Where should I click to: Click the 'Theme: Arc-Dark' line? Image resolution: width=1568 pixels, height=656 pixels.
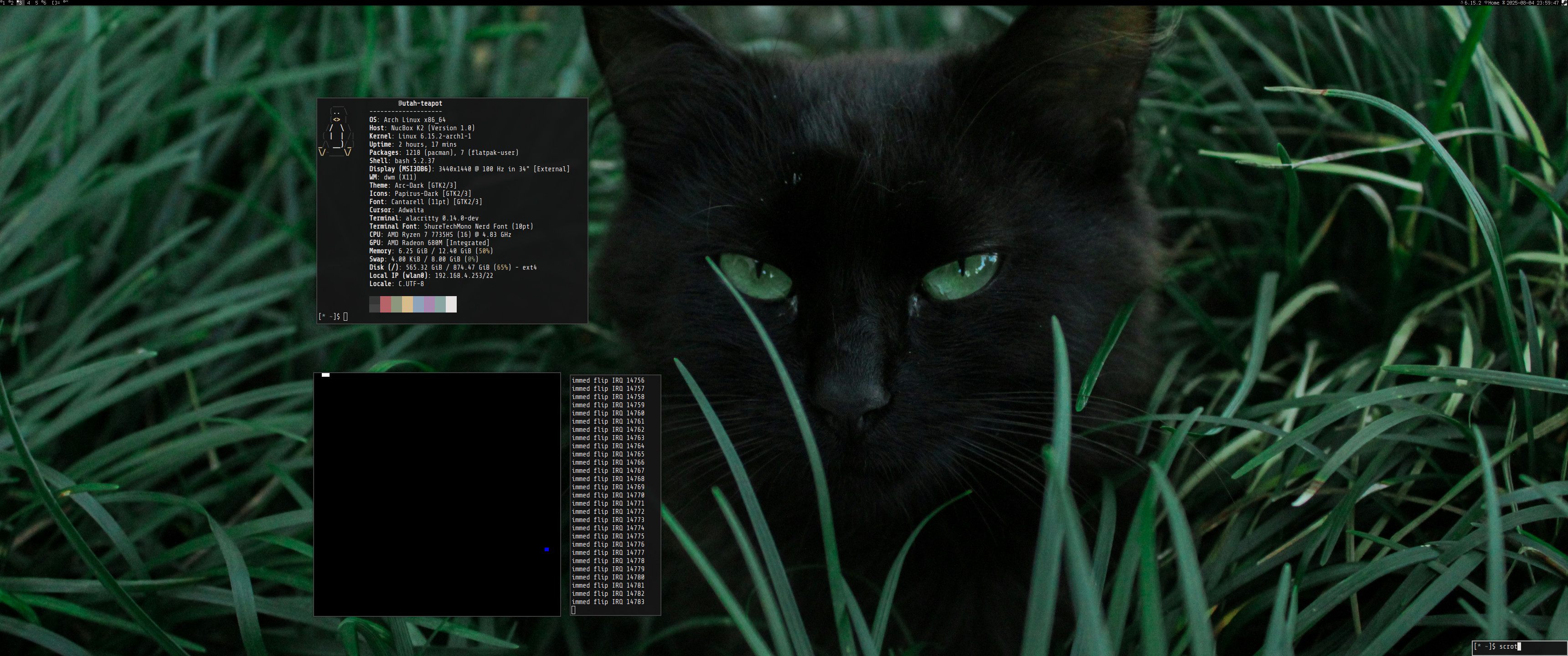coord(413,185)
